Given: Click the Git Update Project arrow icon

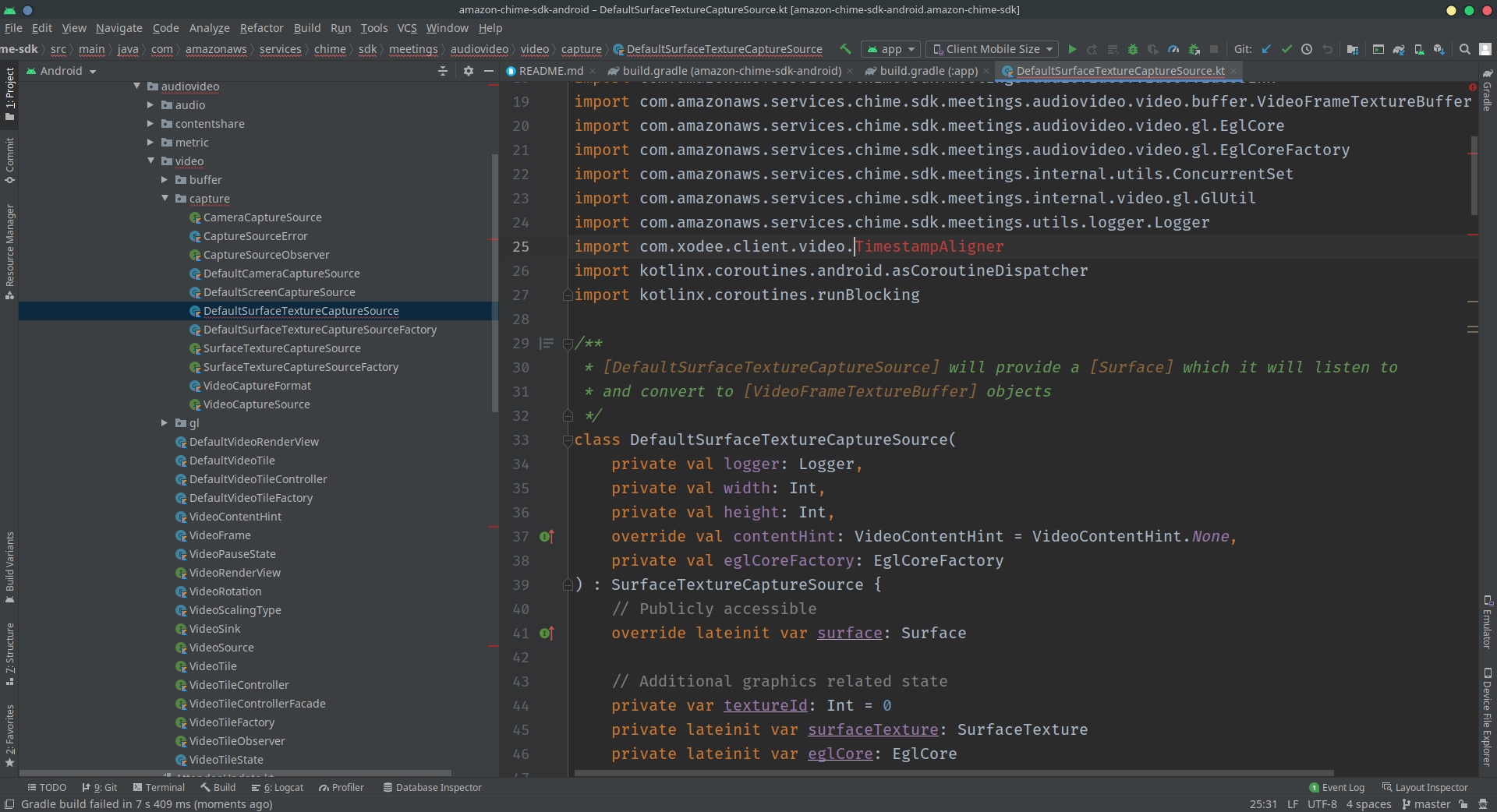Looking at the screenshot, I should [1266, 49].
